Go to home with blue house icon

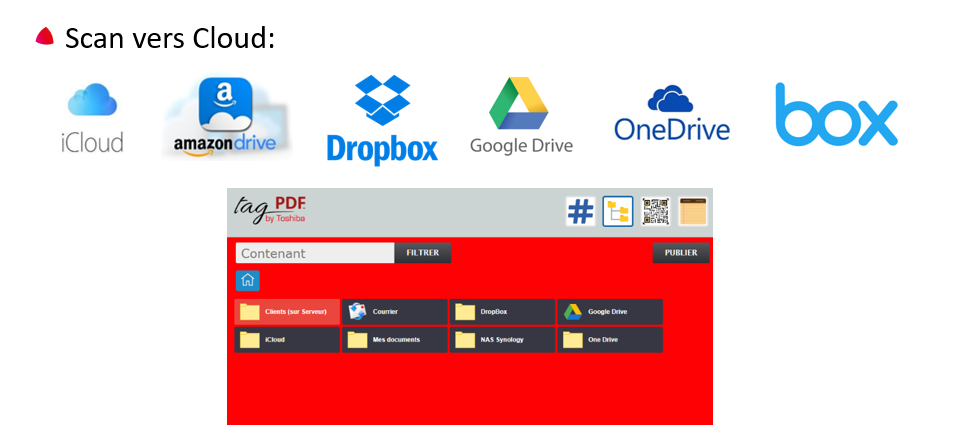[x=248, y=281]
